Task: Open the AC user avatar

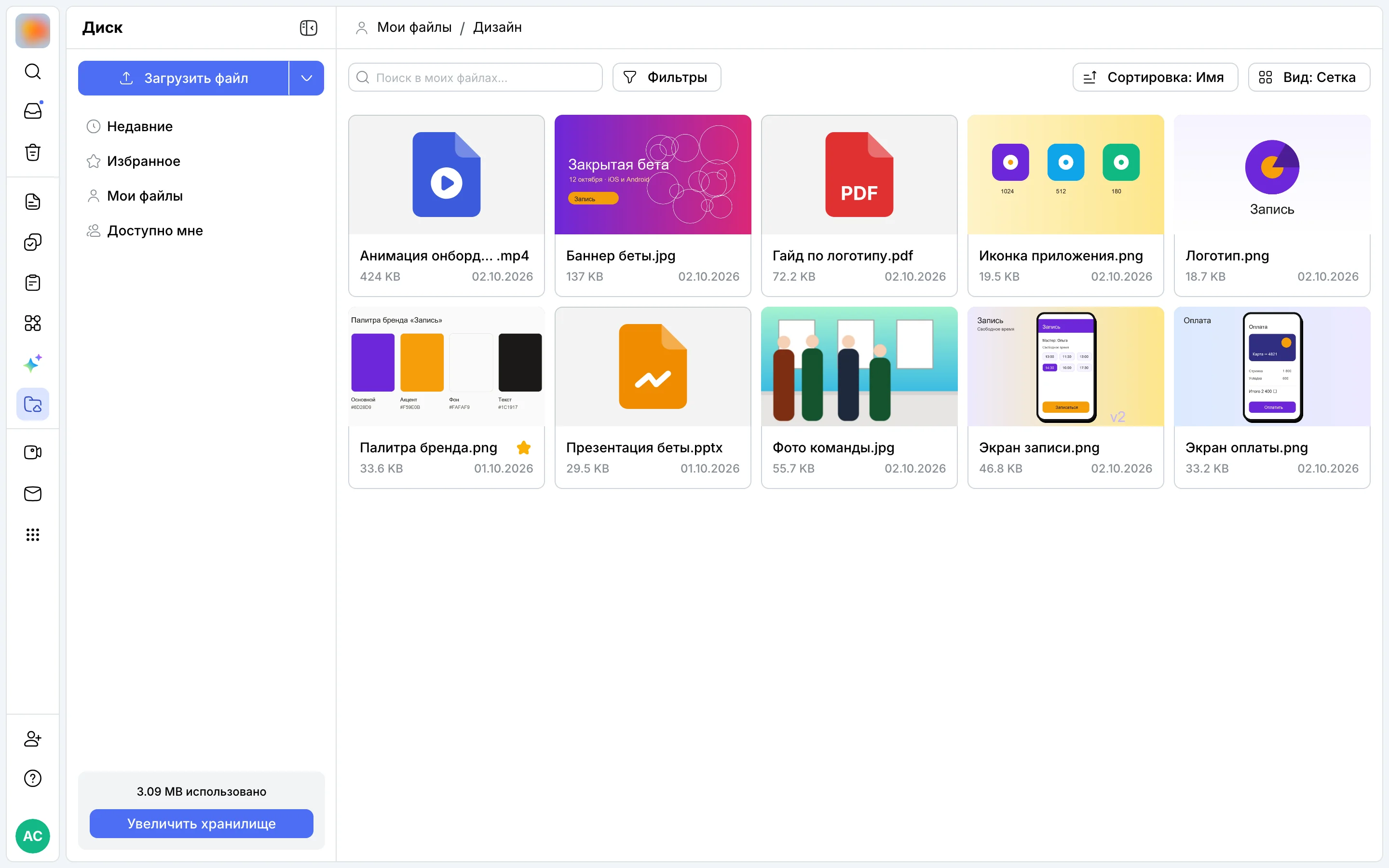Action: tap(33, 836)
